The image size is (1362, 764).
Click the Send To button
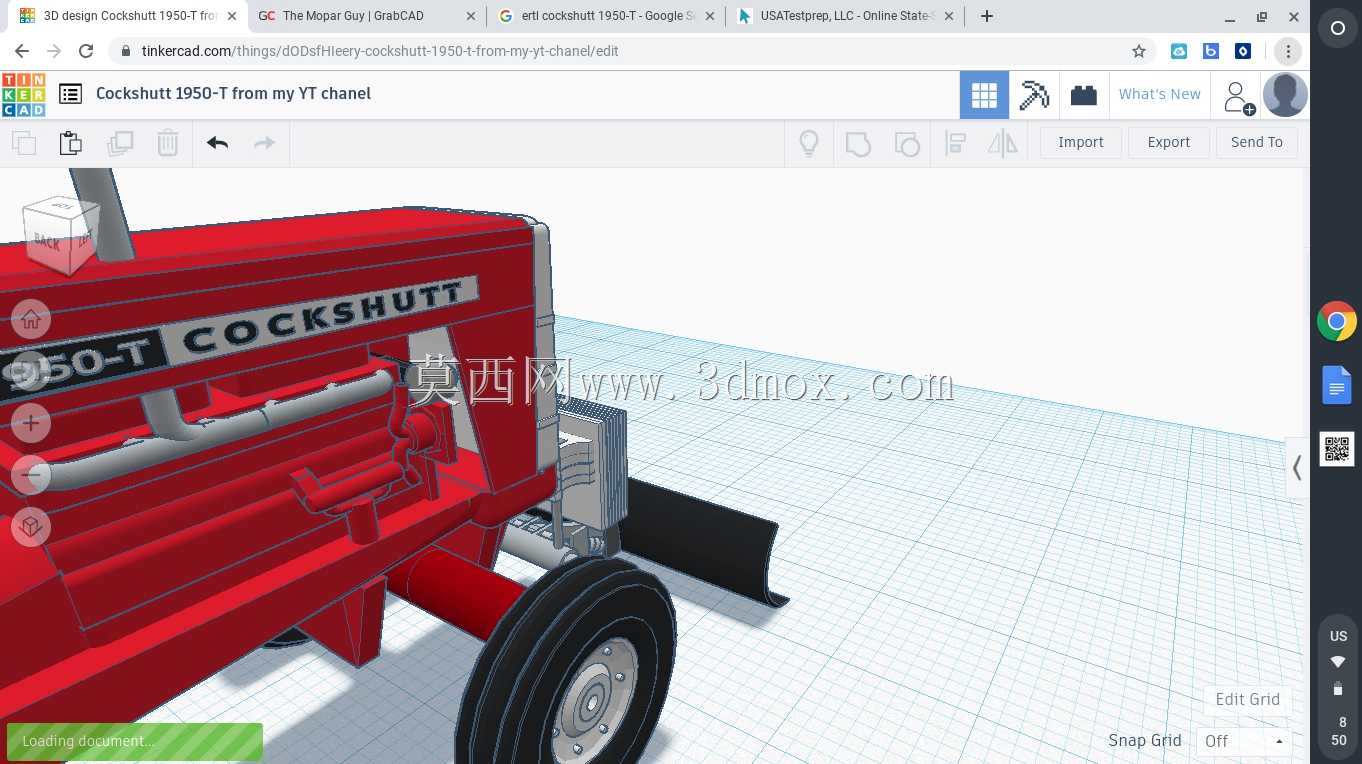pyautogui.click(x=1257, y=142)
